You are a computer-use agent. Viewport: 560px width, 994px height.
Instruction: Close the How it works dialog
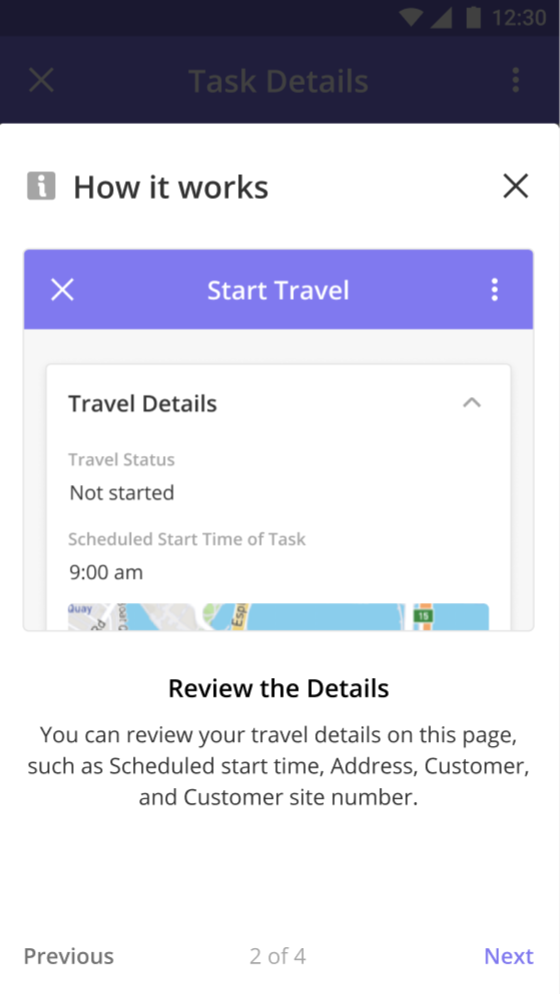[515, 187]
